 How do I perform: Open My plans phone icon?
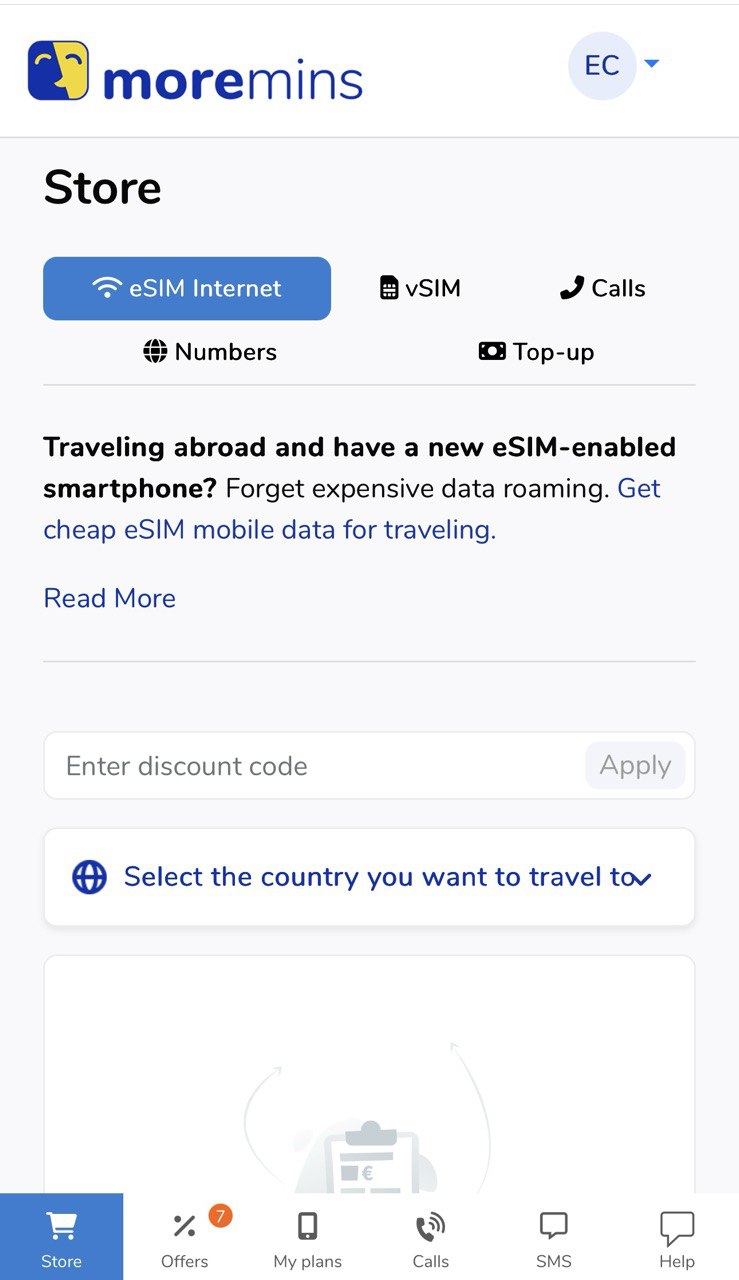pyautogui.click(x=308, y=1227)
